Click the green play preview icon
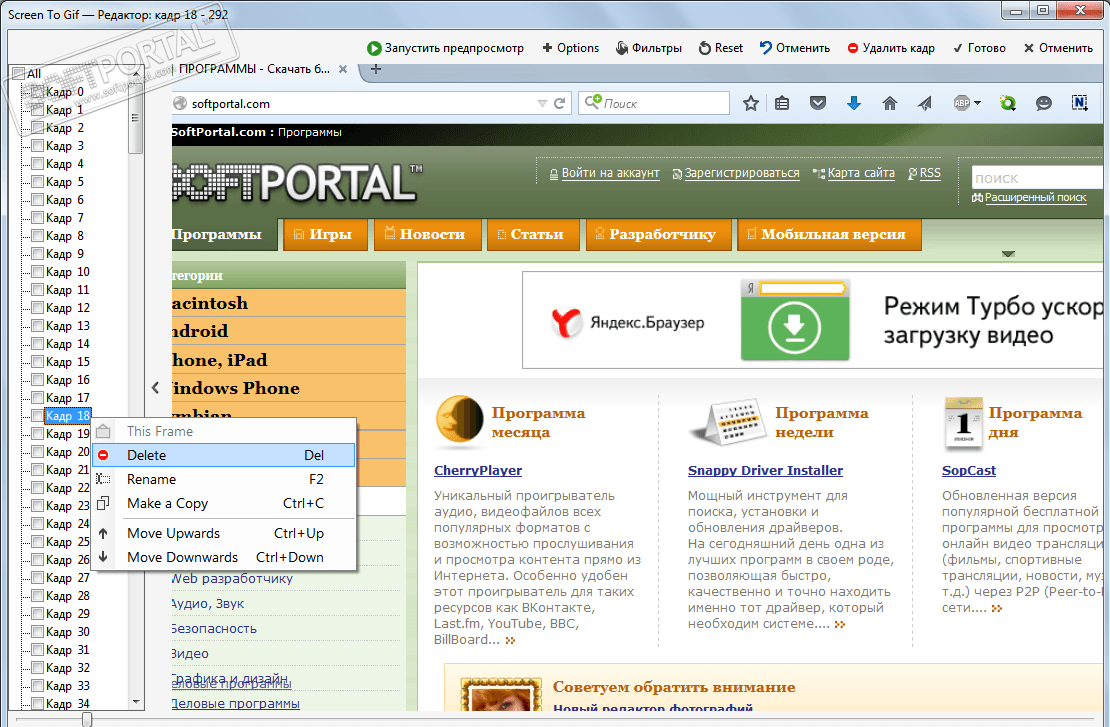1110x727 pixels. (374, 48)
